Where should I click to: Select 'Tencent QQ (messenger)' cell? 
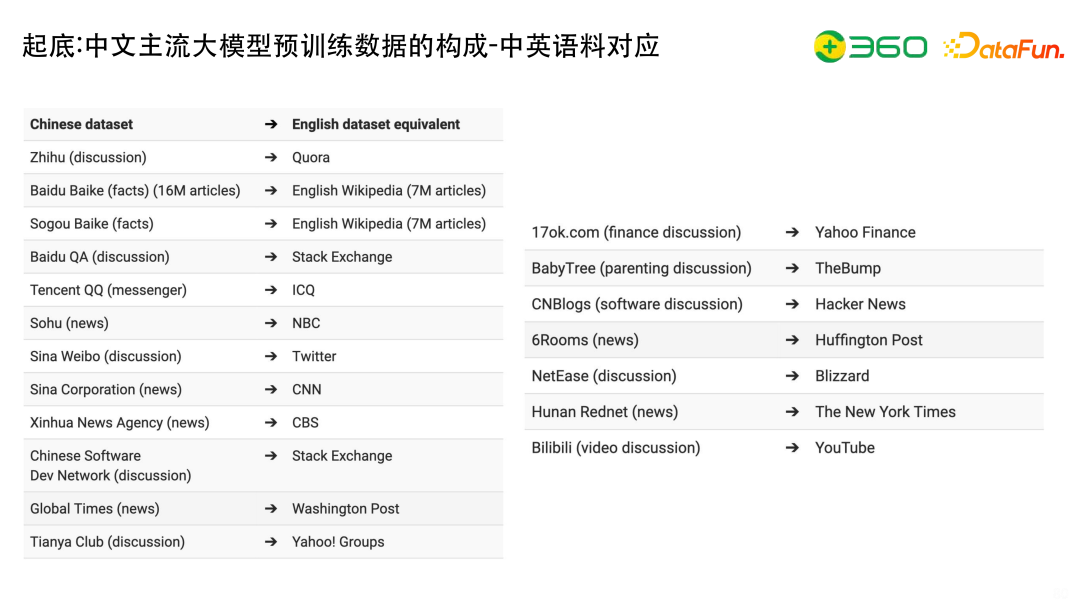(x=108, y=290)
